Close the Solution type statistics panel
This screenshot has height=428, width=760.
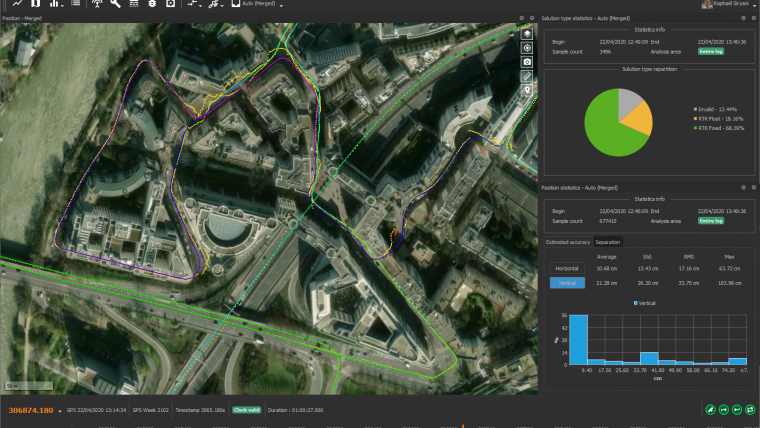[753, 18]
